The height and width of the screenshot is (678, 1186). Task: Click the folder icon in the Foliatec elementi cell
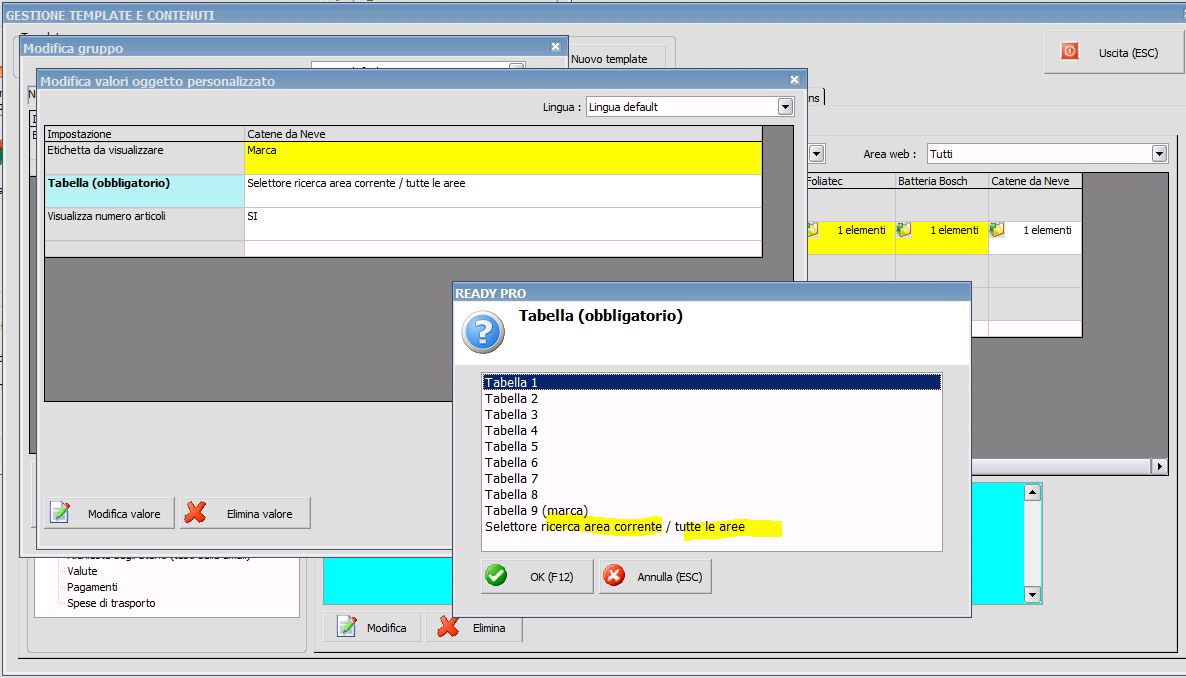[812, 229]
